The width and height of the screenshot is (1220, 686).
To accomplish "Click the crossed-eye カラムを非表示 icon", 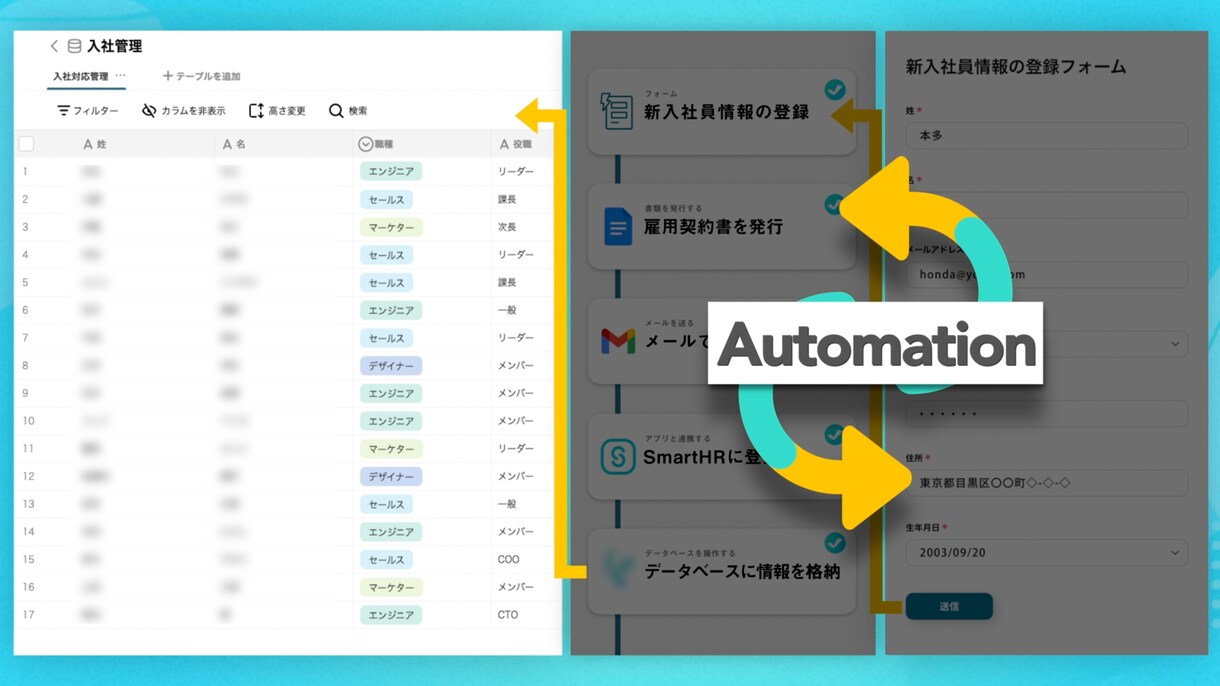I will click(x=149, y=111).
